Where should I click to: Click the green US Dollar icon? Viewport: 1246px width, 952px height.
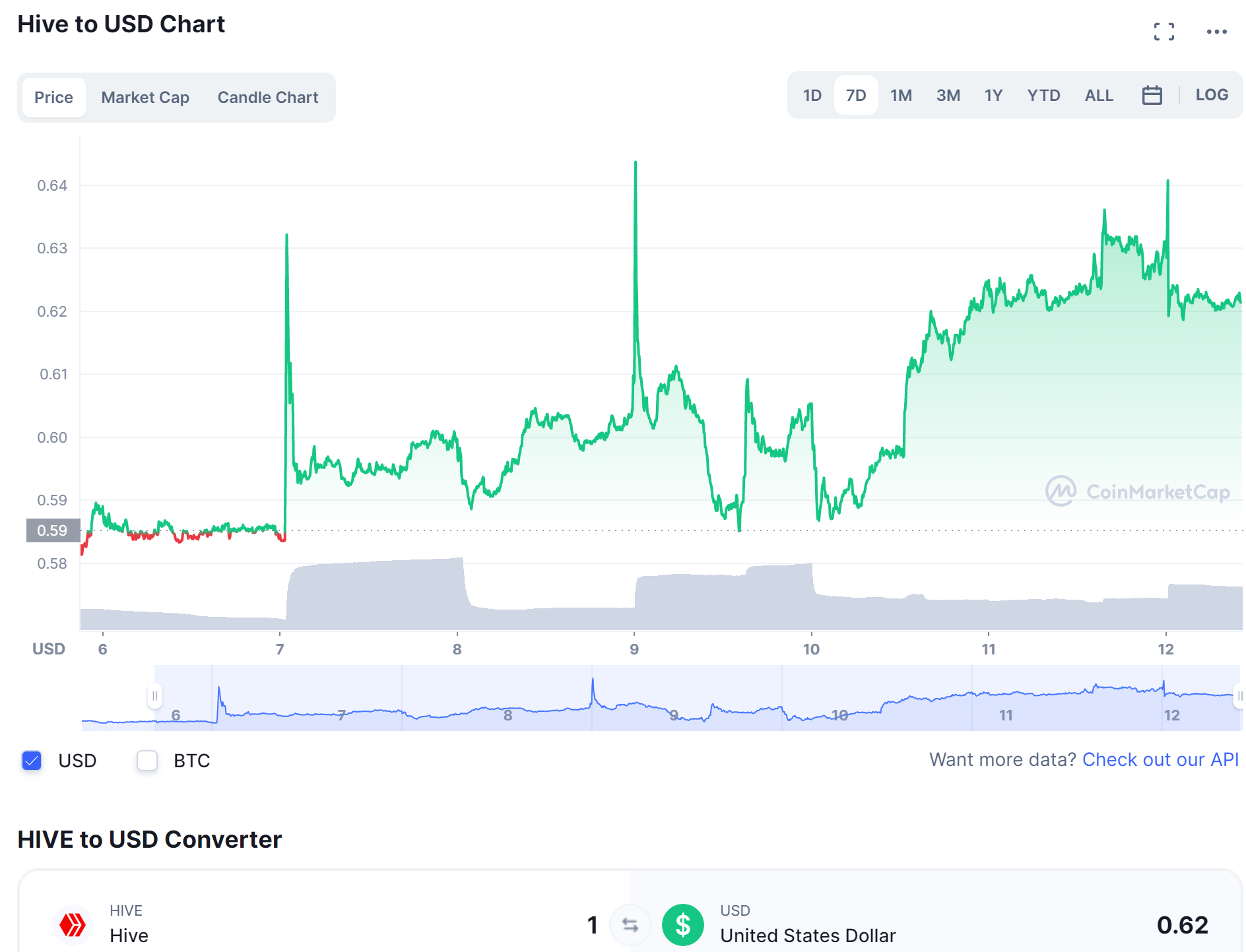tap(682, 925)
